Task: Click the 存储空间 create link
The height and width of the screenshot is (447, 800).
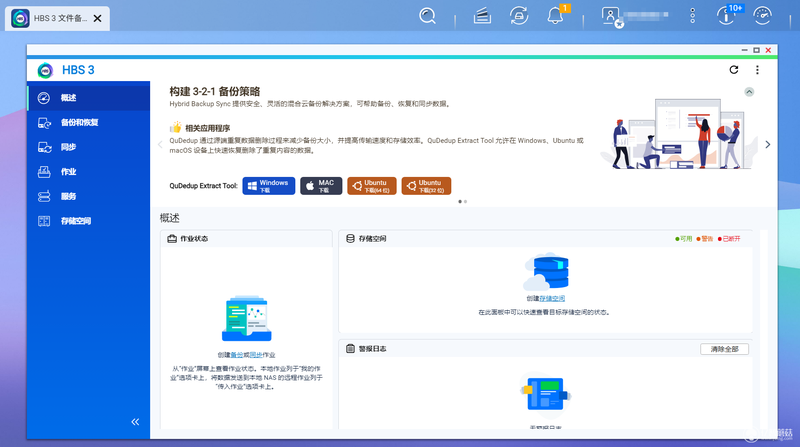Action: click(552, 299)
